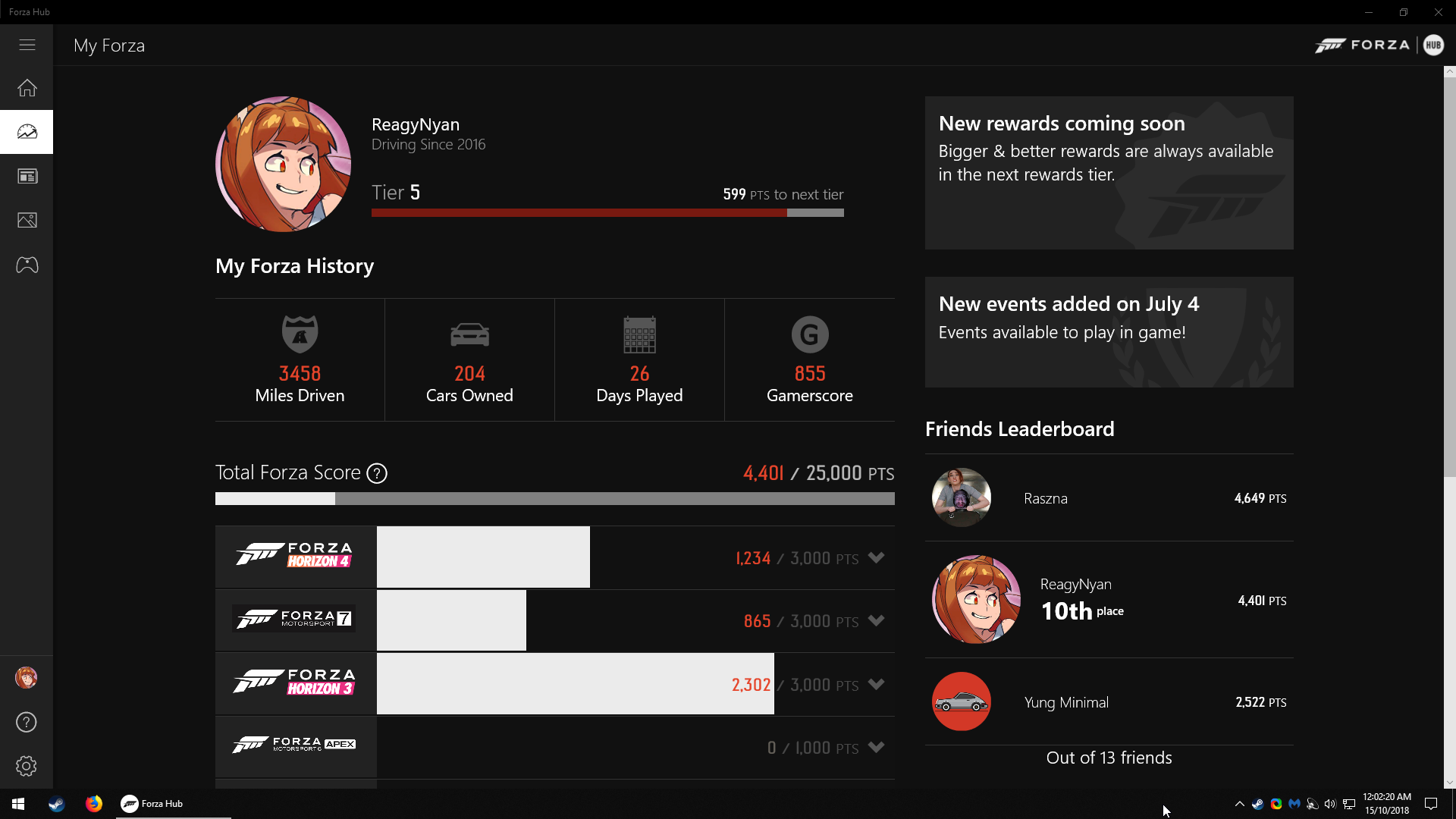
Task: Click 'Out of 13 friends' text
Action: (1109, 758)
